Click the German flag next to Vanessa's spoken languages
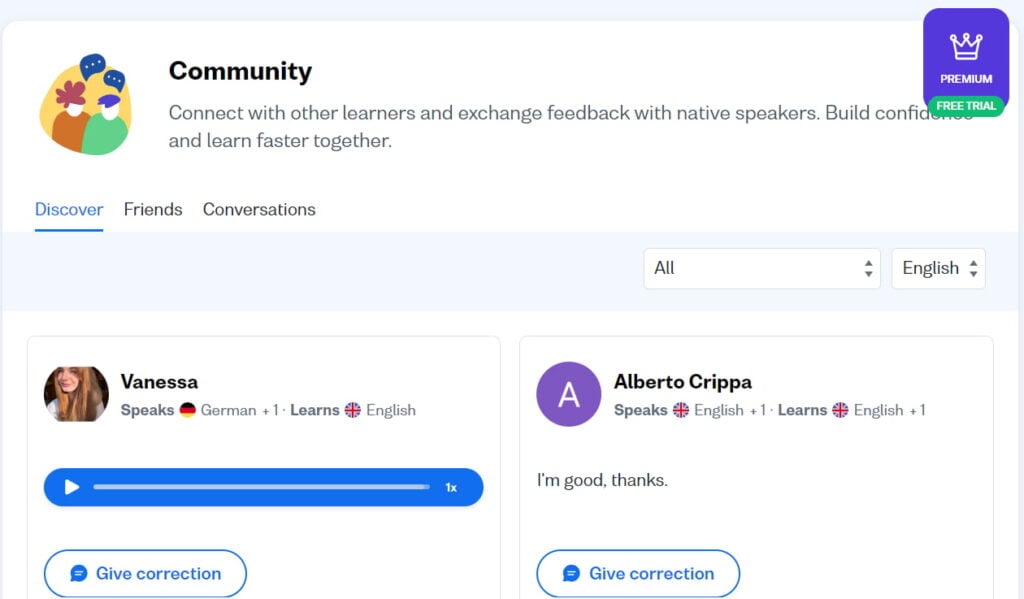The width and height of the screenshot is (1024, 599). 189,410
